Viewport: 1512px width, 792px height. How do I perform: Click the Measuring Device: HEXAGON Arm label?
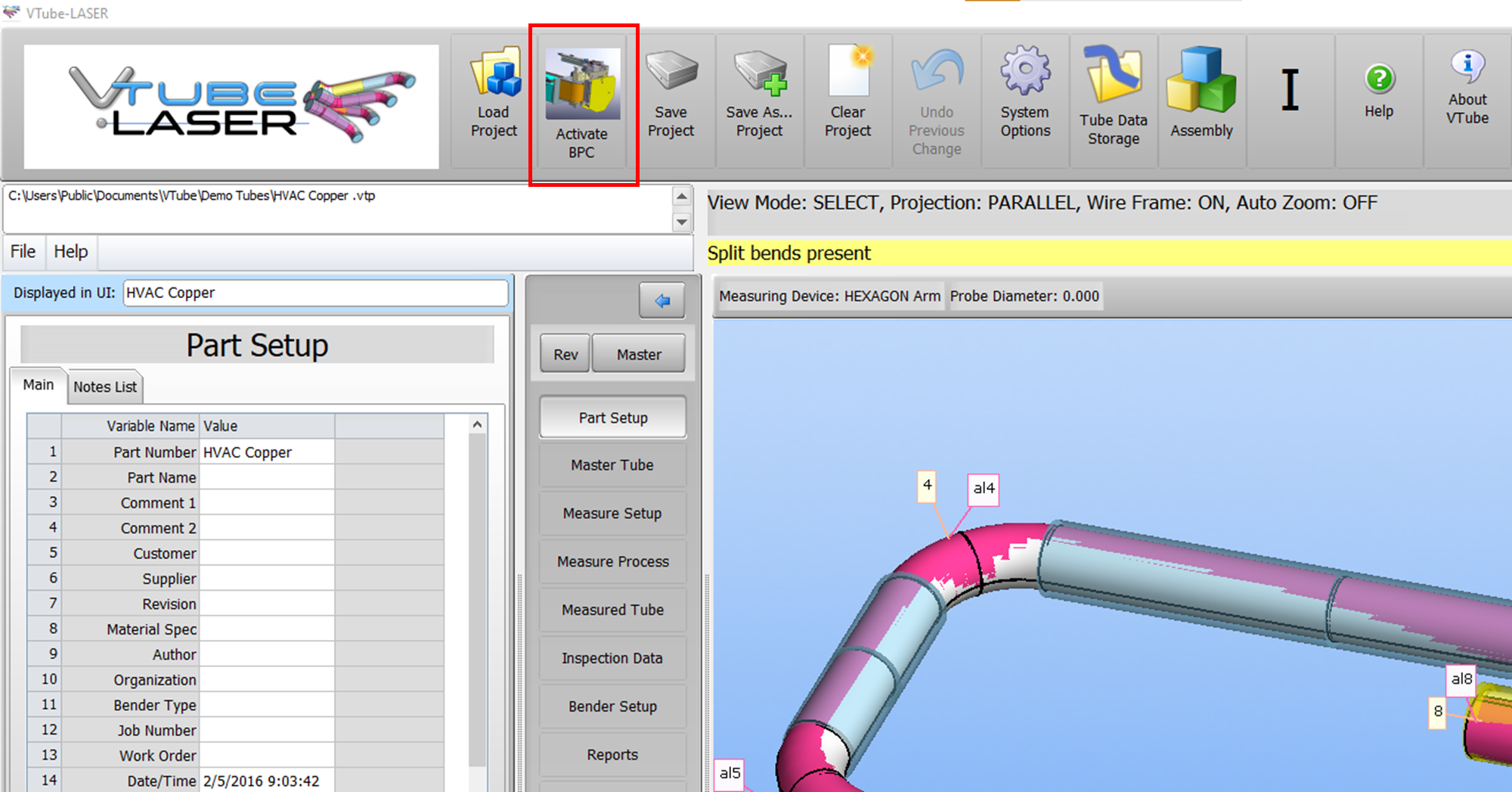[x=829, y=296]
